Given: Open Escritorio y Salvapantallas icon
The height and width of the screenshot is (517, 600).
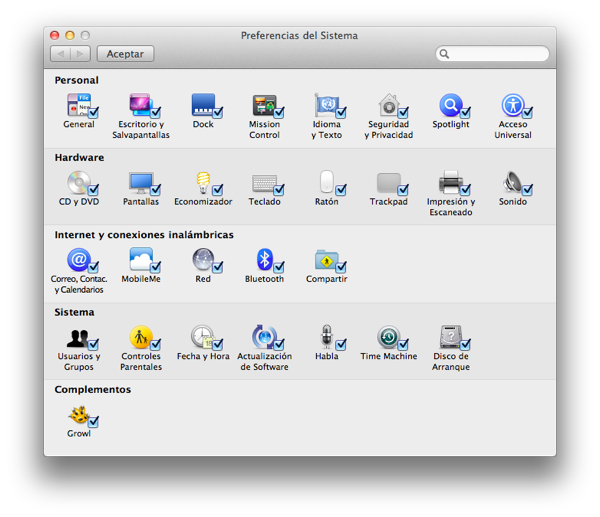Looking at the screenshot, I should click(140, 104).
